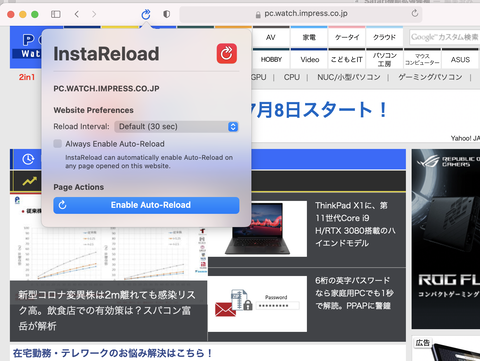This screenshot has width=480, height=361.
Task: Open the Video tab
Action: (x=309, y=59)
